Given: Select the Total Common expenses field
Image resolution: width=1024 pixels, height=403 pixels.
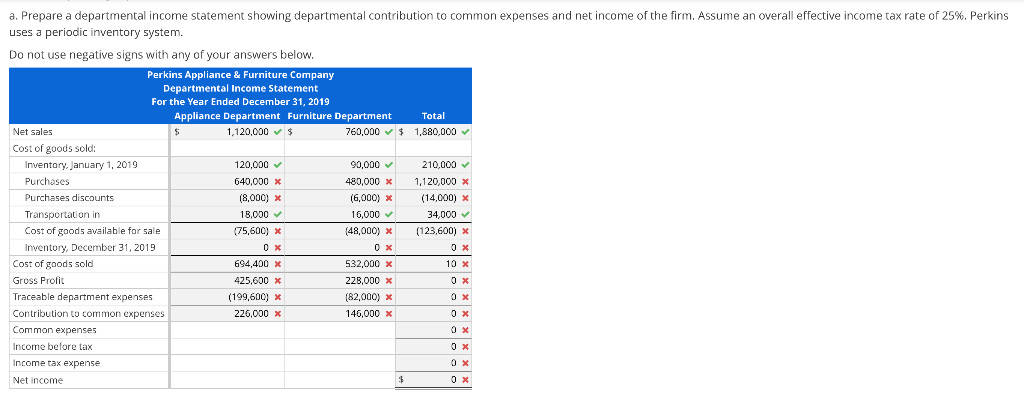Looking at the screenshot, I should (433, 330).
